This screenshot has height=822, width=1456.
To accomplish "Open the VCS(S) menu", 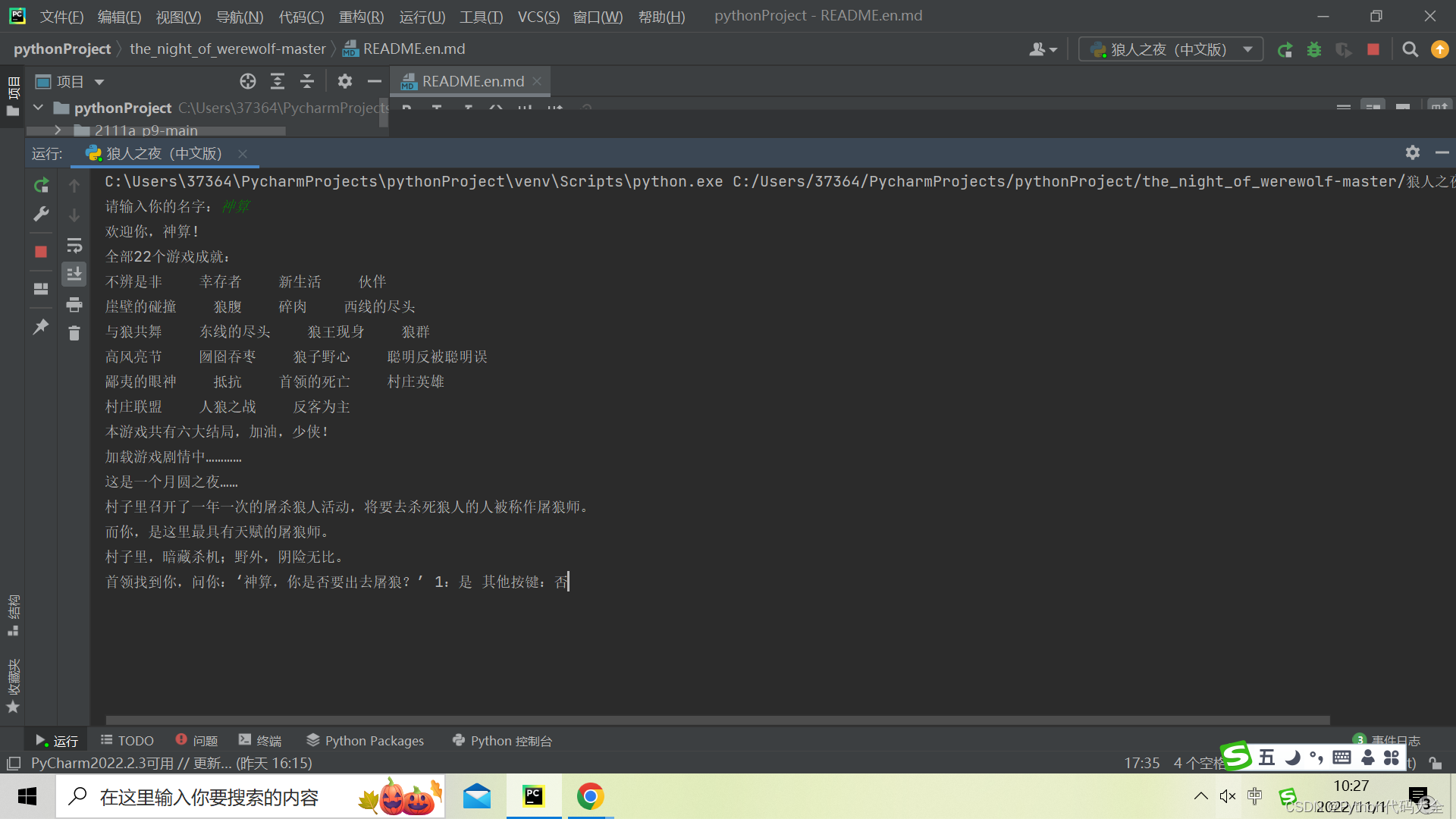I will click(538, 17).
